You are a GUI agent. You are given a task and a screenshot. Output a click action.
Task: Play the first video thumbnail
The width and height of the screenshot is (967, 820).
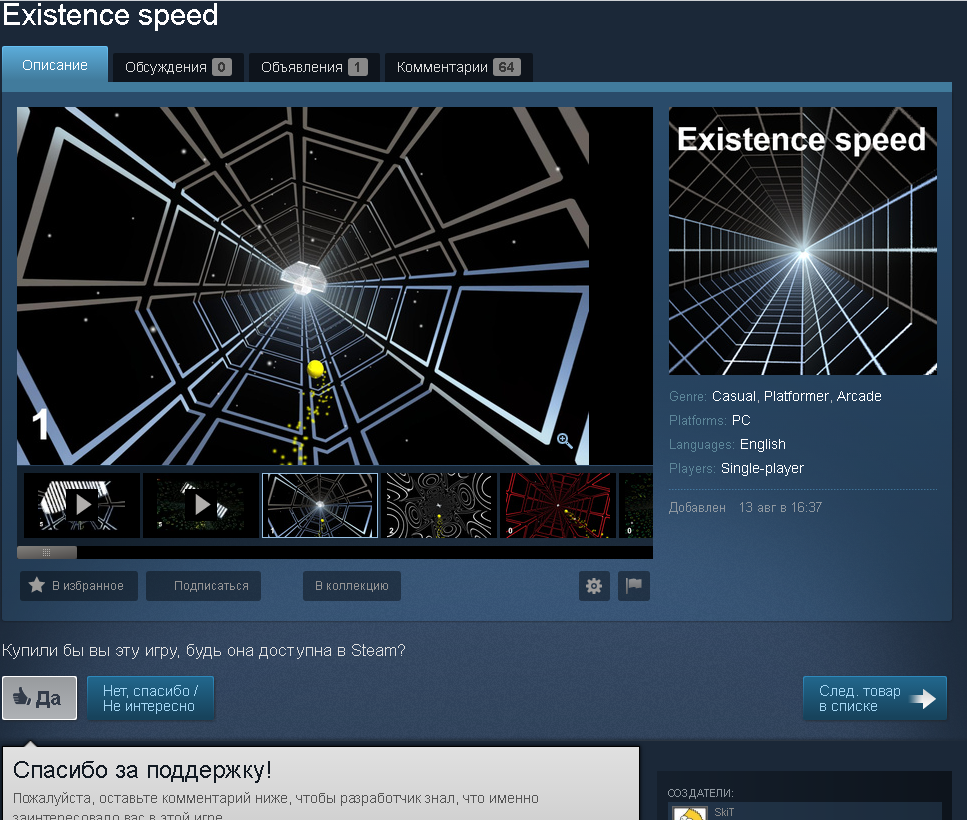pos(81,506)
